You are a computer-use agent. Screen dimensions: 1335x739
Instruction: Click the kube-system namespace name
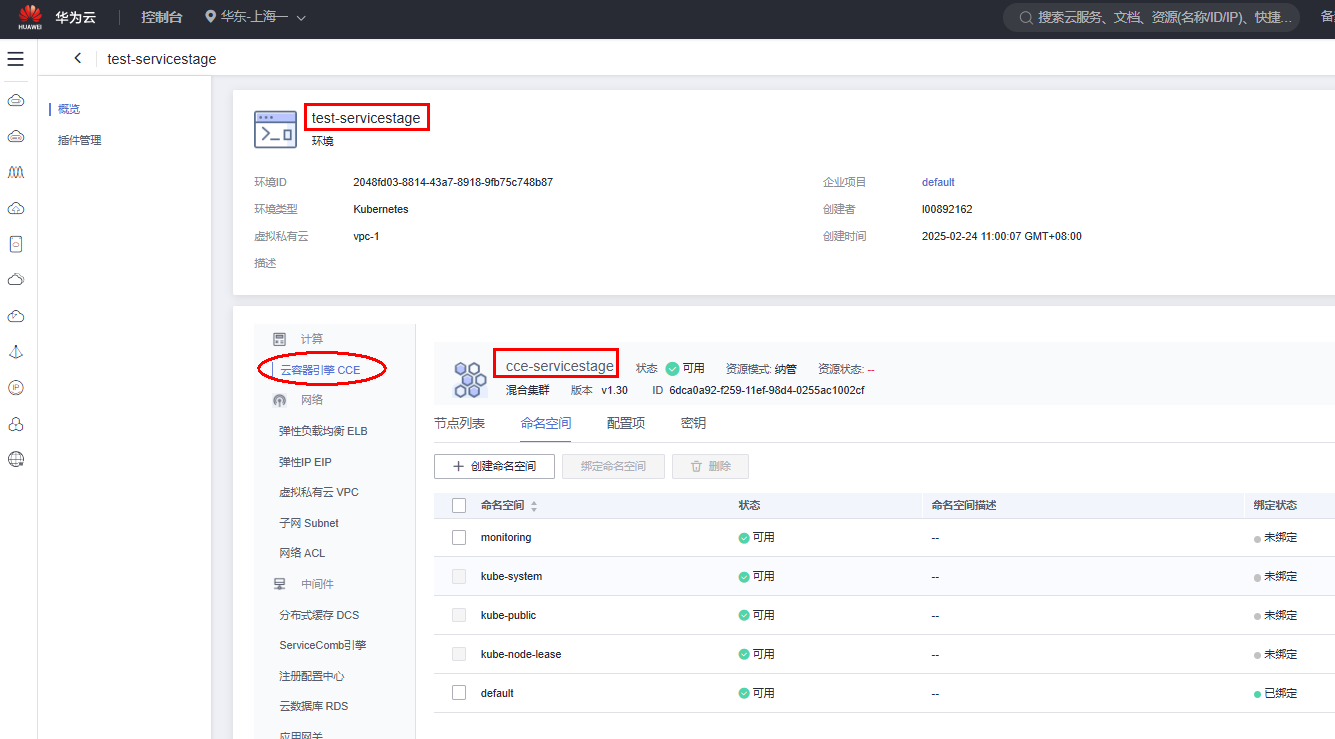(511, 576)
